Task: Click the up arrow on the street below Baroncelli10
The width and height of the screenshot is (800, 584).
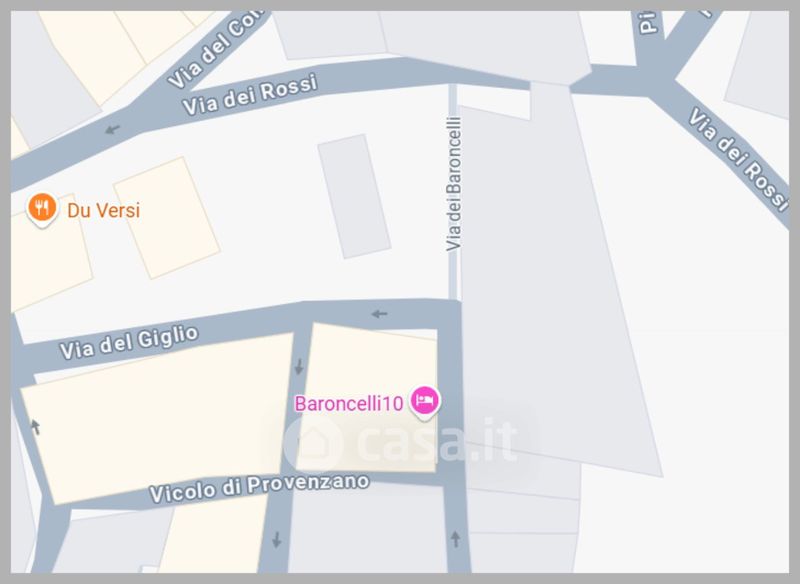Action: (456, 539)
